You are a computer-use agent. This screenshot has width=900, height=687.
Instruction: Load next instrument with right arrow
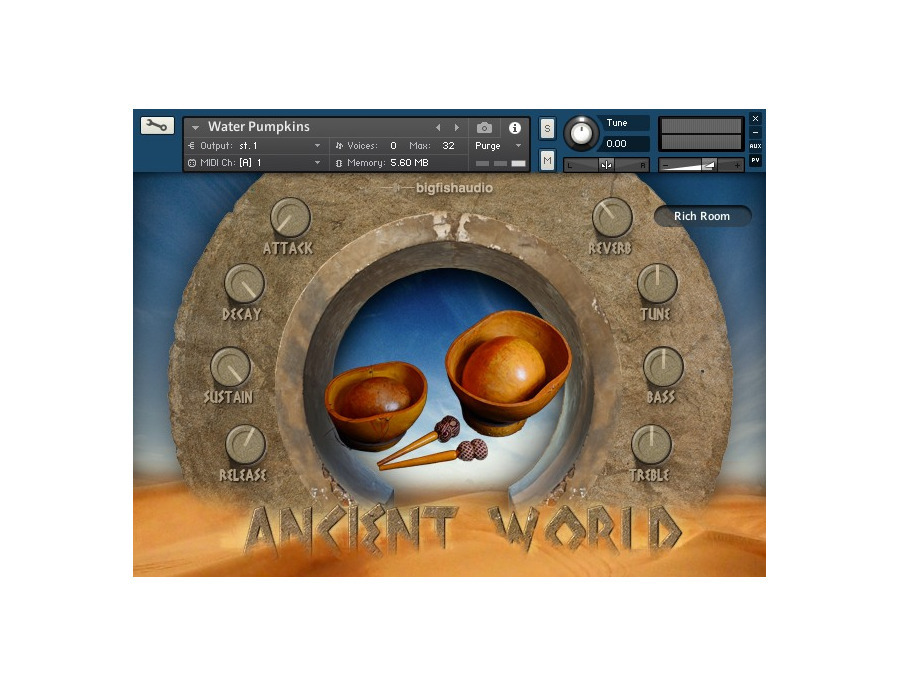(457, 127)
